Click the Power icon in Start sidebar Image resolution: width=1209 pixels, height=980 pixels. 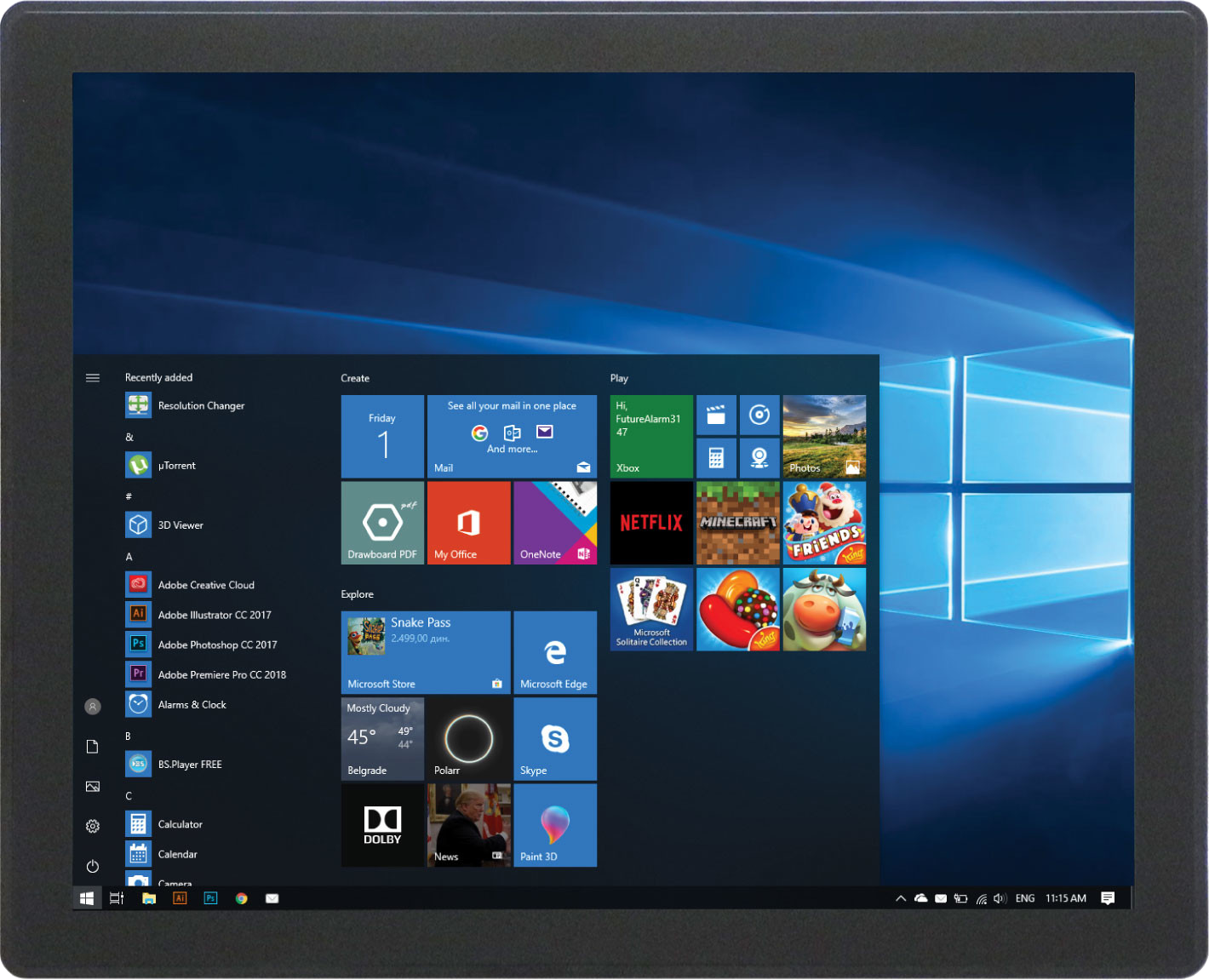93,867
